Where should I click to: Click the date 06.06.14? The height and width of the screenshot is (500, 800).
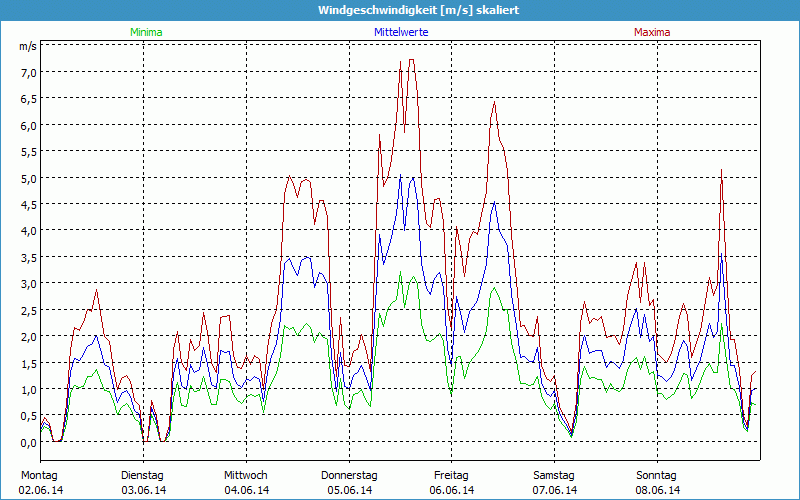click(x=452, y=490)
